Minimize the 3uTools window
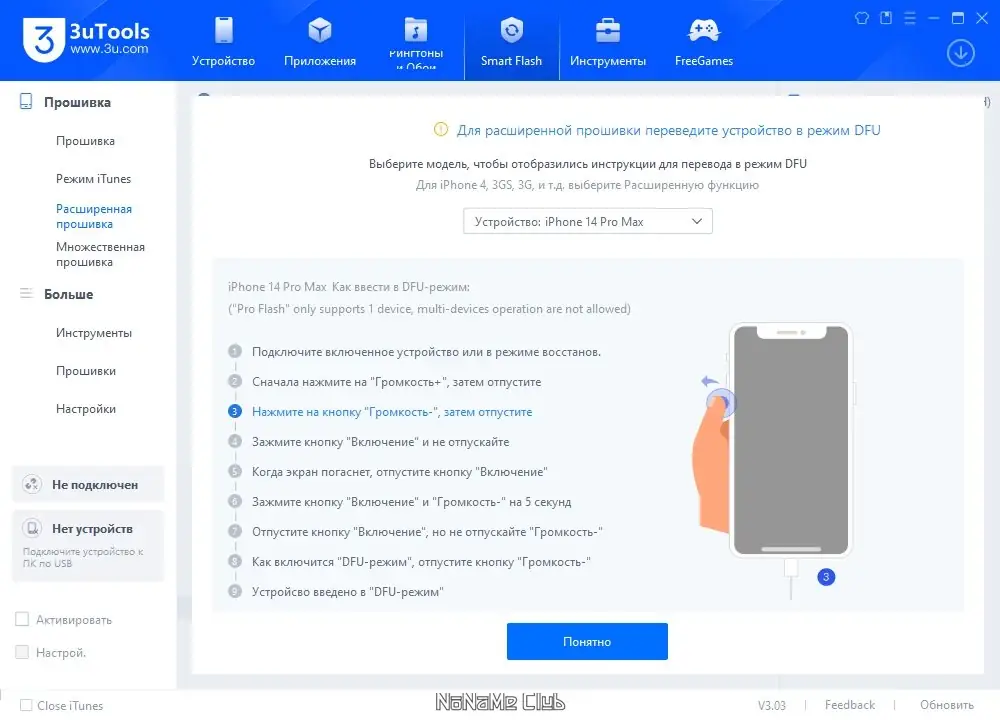 pos(934,18)
